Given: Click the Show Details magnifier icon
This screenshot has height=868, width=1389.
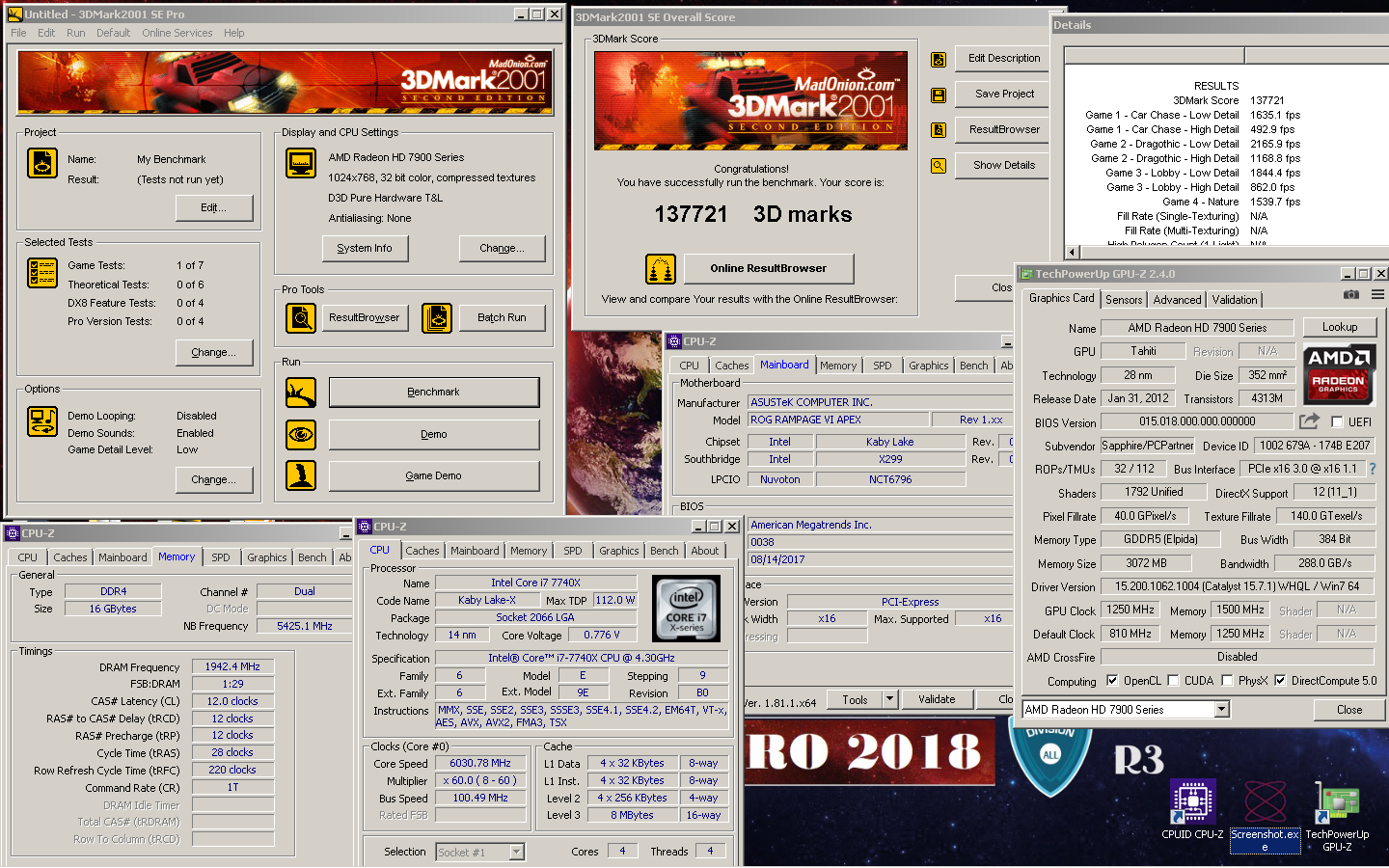Looking at the screenshot, I should coord(938,166).
